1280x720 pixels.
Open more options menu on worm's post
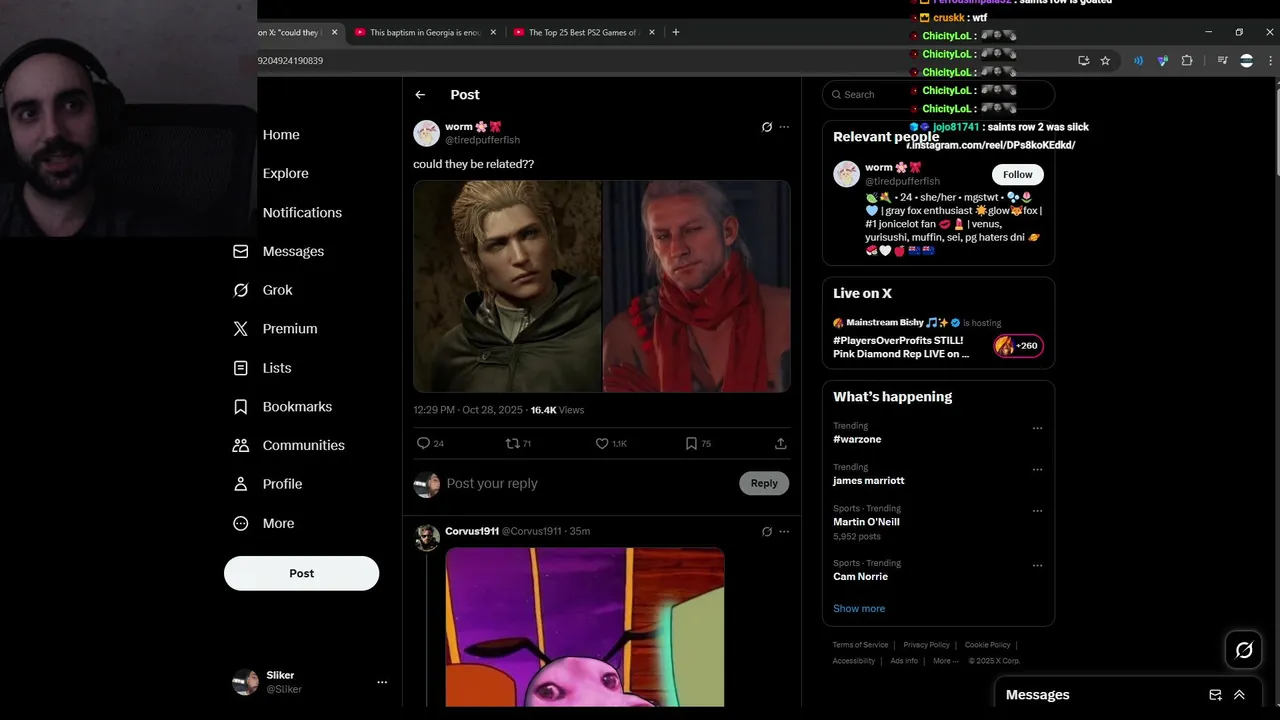[x=784, y=127]
